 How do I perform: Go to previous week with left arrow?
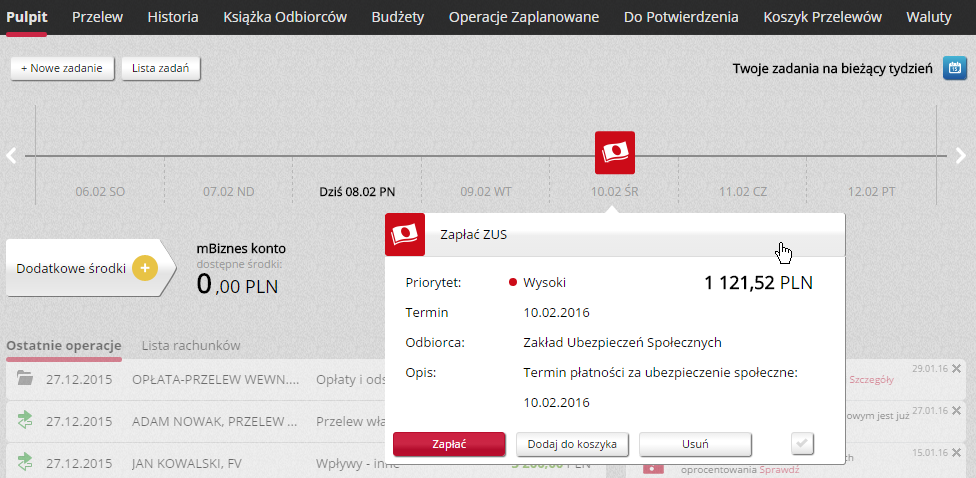tap(11, 156)
